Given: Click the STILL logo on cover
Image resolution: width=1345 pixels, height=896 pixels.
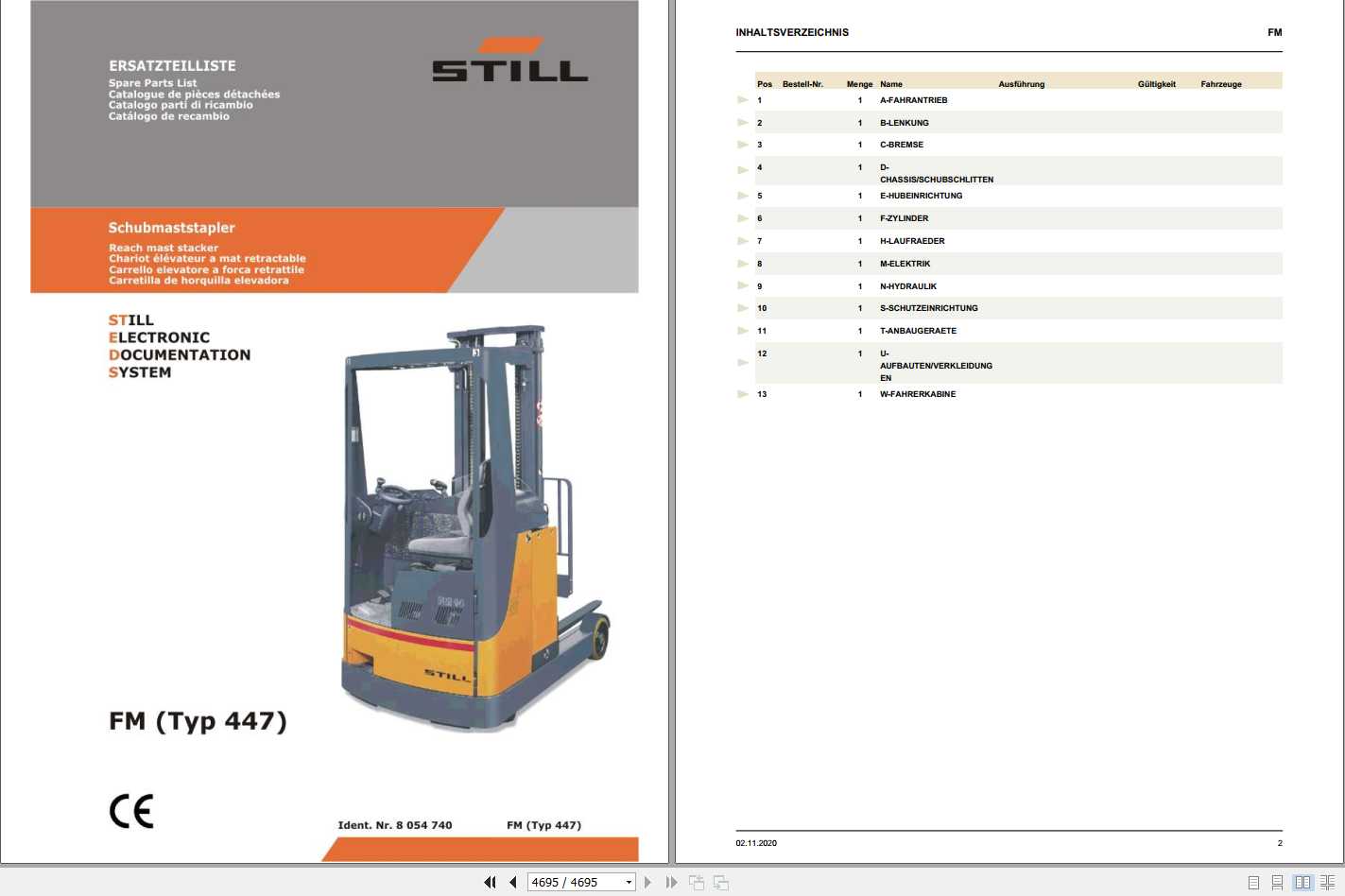Looking at the screenshot, I should (510, 60).
